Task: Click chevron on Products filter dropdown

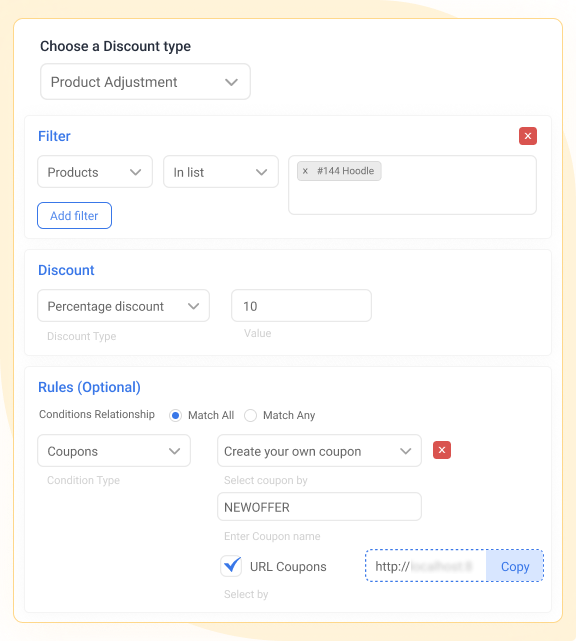Action: pyautogui.click(x=135, y=172)
